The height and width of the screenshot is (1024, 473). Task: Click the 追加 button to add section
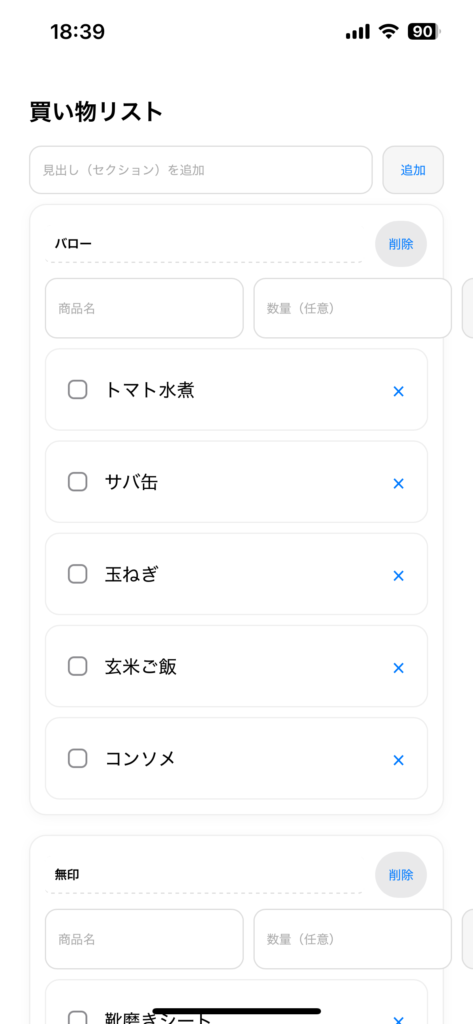point(413,170)
